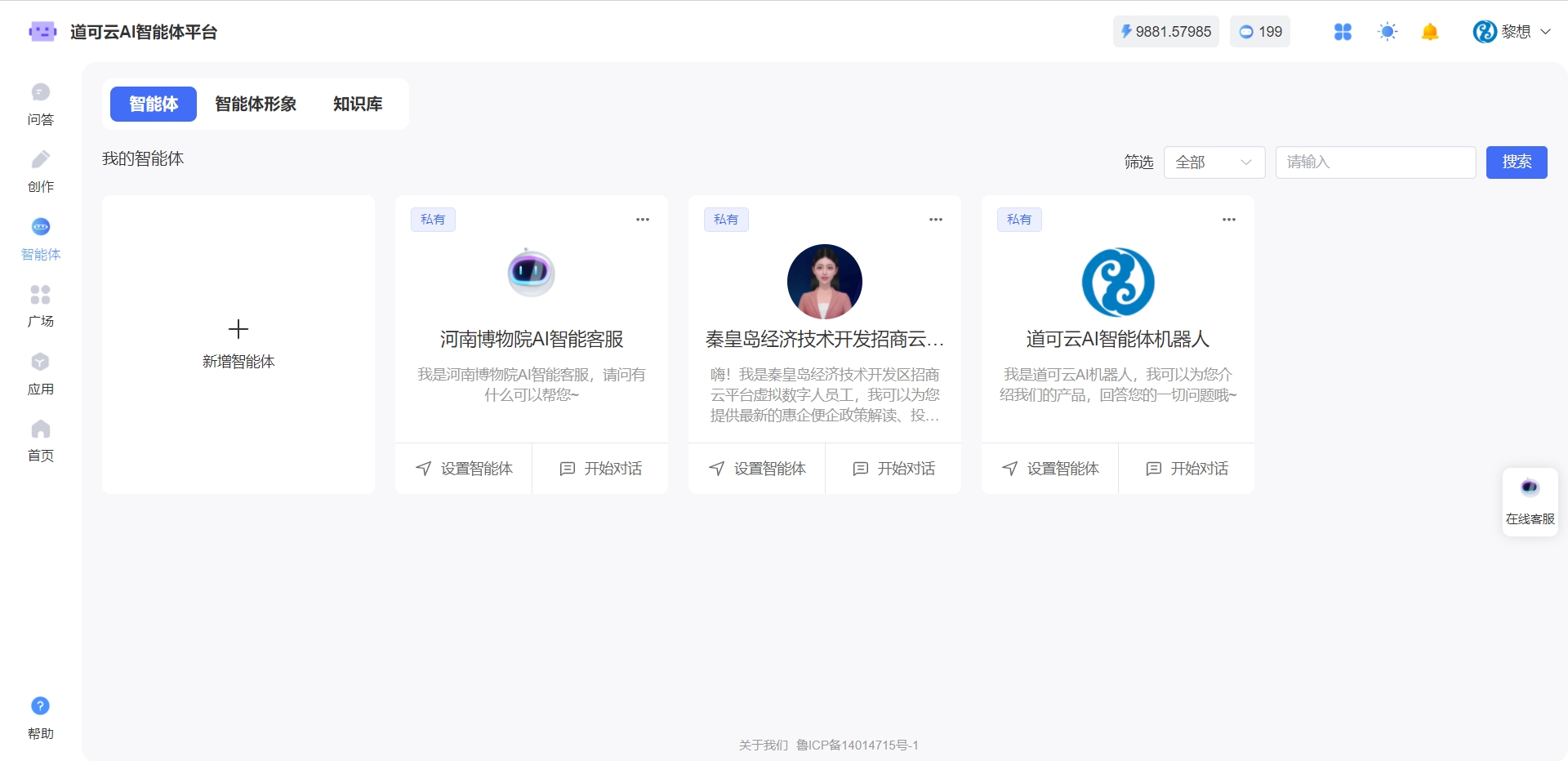This screenshot has height=761, width=1568.
Task: Click the blue 搜索 button
Action: 1516,162
